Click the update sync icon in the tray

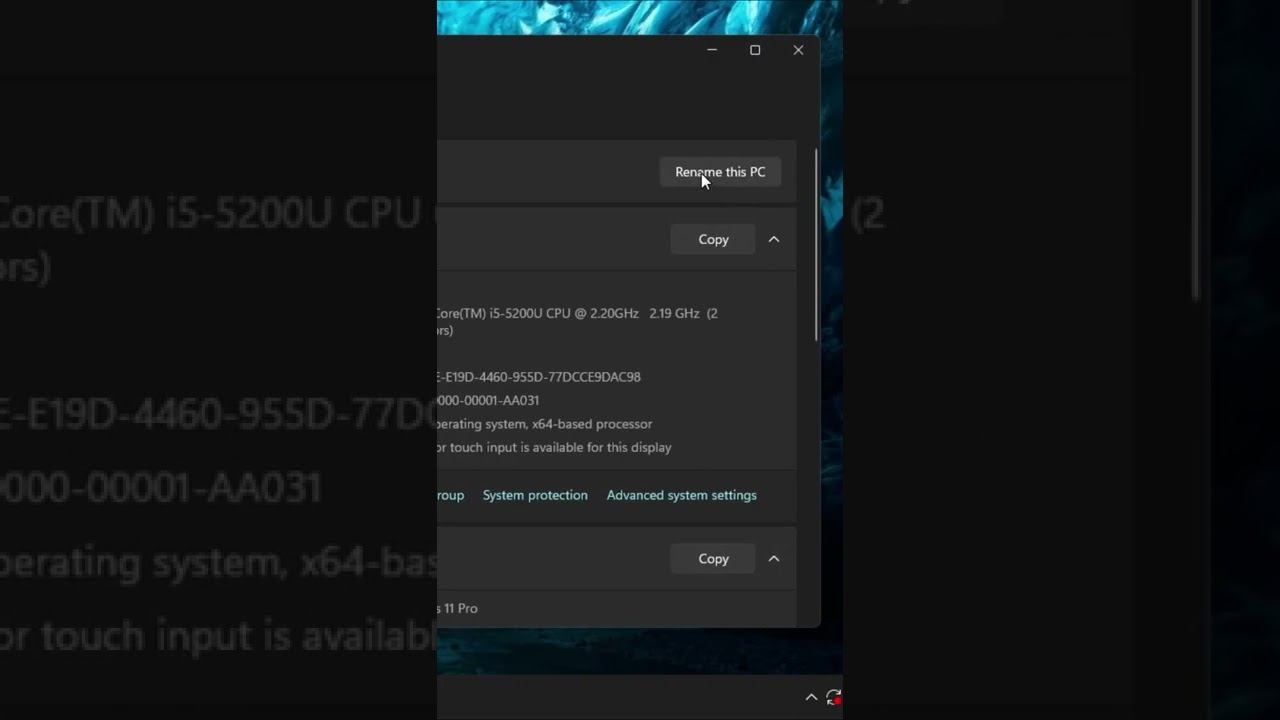834,697
